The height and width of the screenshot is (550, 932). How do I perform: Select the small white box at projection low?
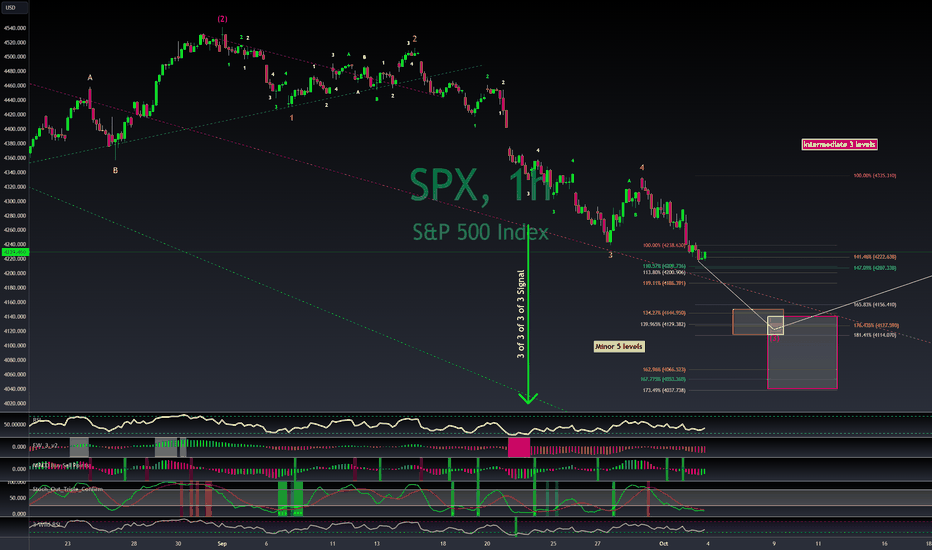click(776, 325)
